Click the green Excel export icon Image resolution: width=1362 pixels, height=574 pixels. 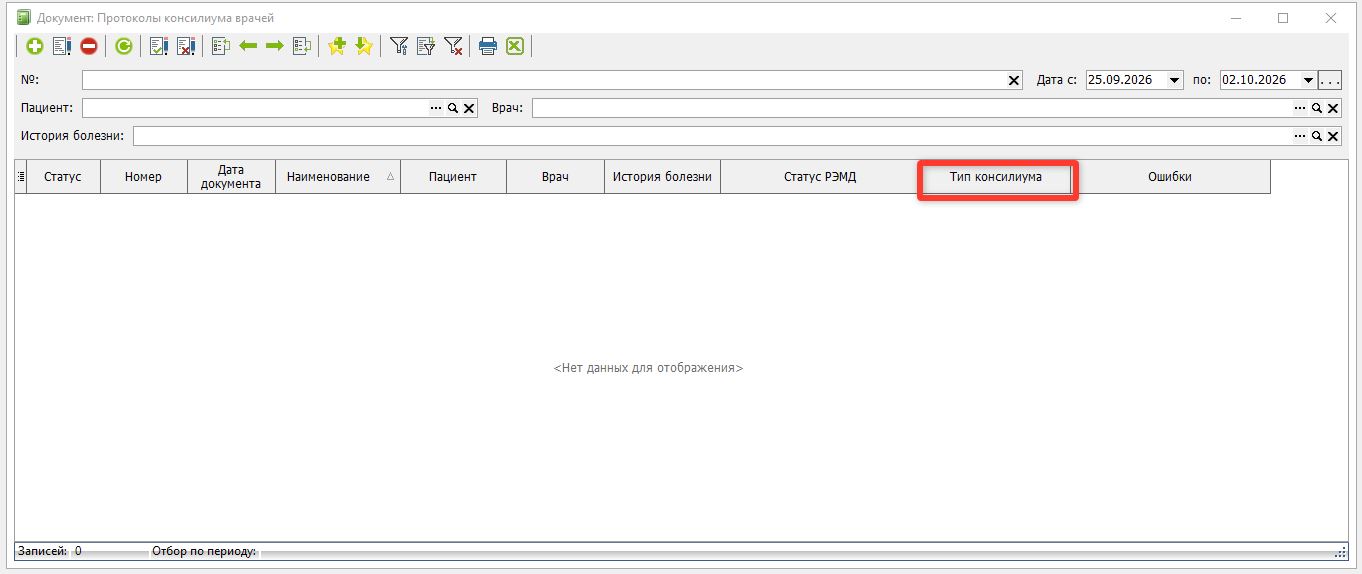pos(515,46)
